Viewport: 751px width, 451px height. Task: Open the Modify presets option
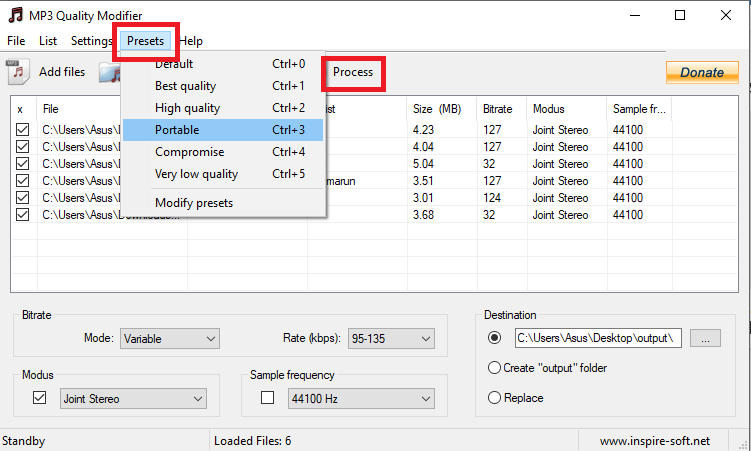click(223, 203)
